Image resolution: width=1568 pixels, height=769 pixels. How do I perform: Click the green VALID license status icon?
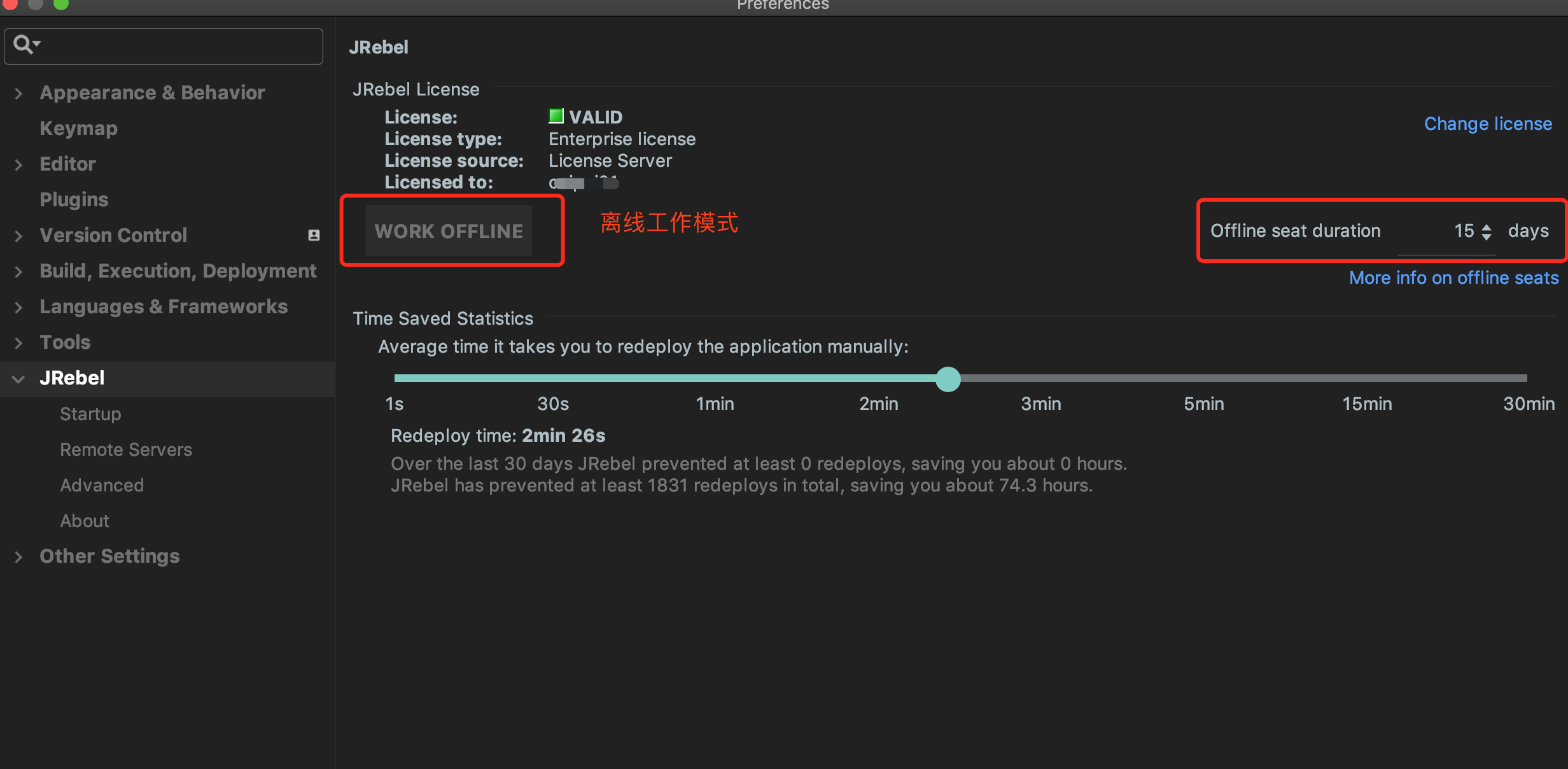click(556, 116)
